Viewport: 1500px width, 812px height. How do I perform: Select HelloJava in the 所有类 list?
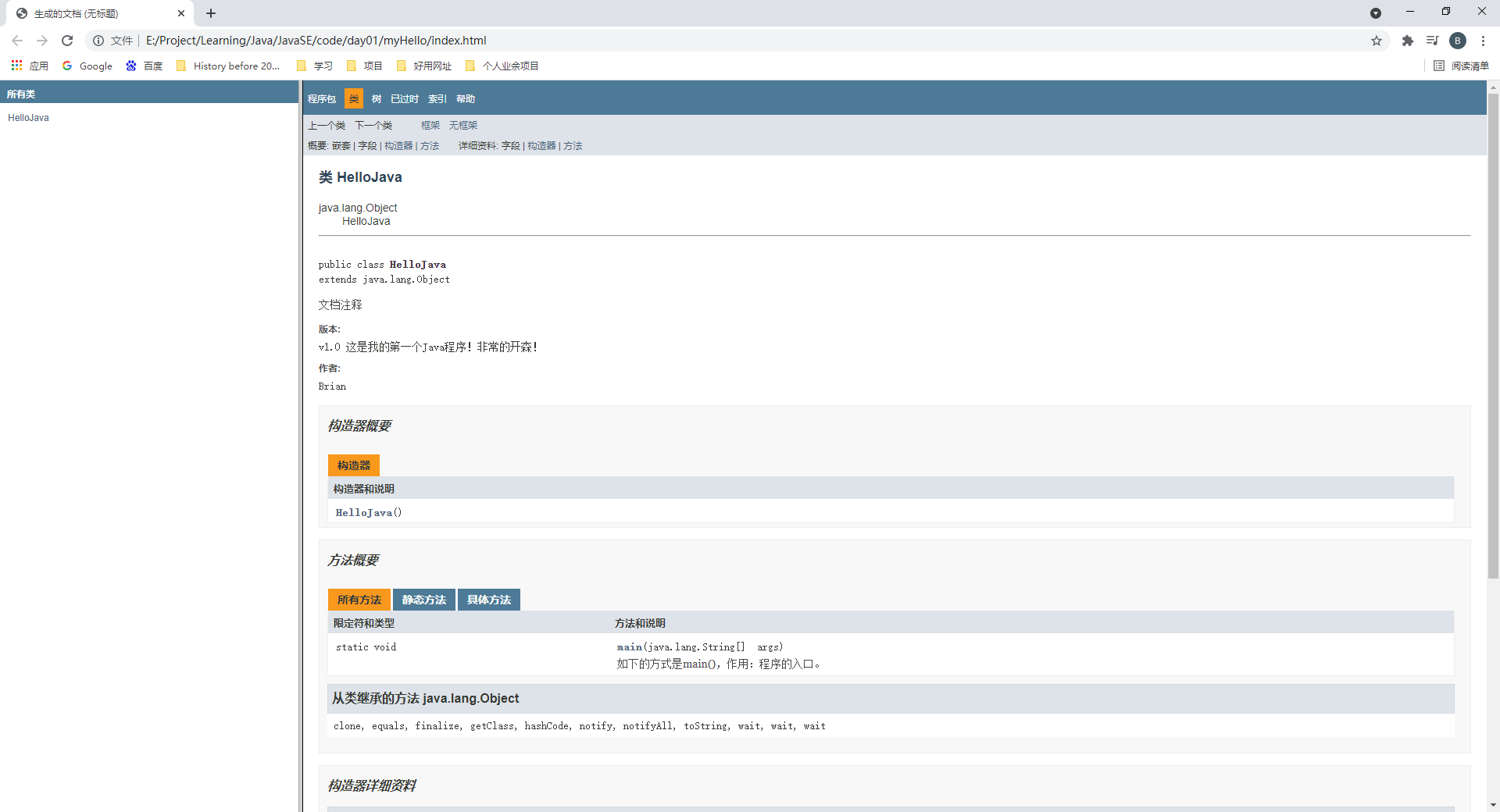point(28,118)
